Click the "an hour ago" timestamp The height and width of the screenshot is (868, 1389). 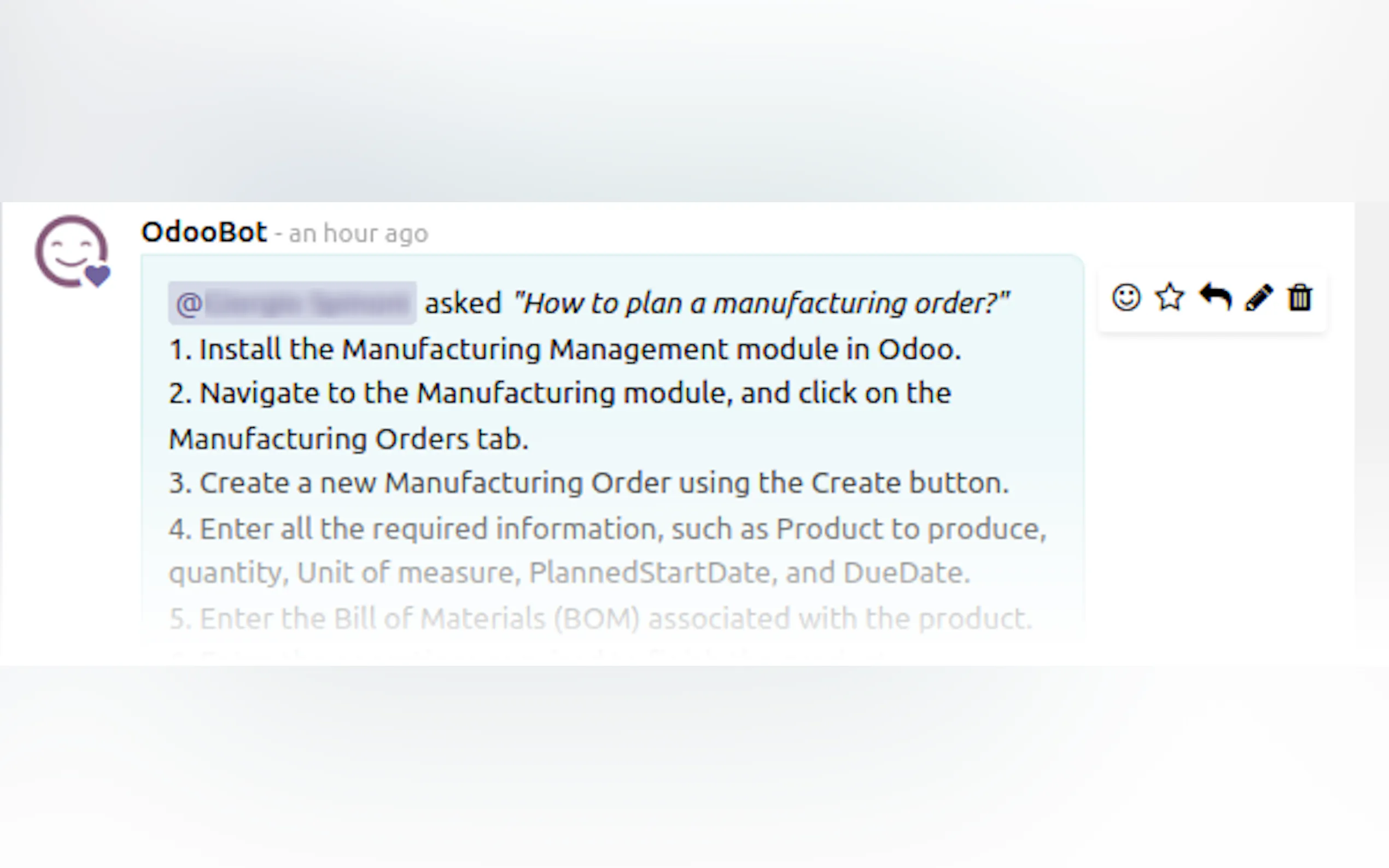point(358,233)
